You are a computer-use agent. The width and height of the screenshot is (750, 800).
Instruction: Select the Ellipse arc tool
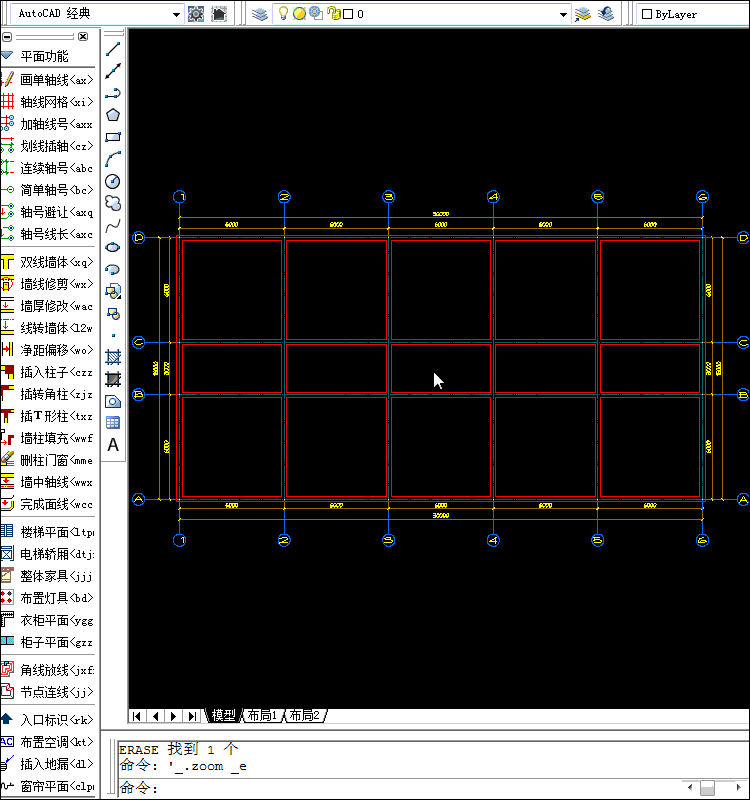(x=113, y=269)
